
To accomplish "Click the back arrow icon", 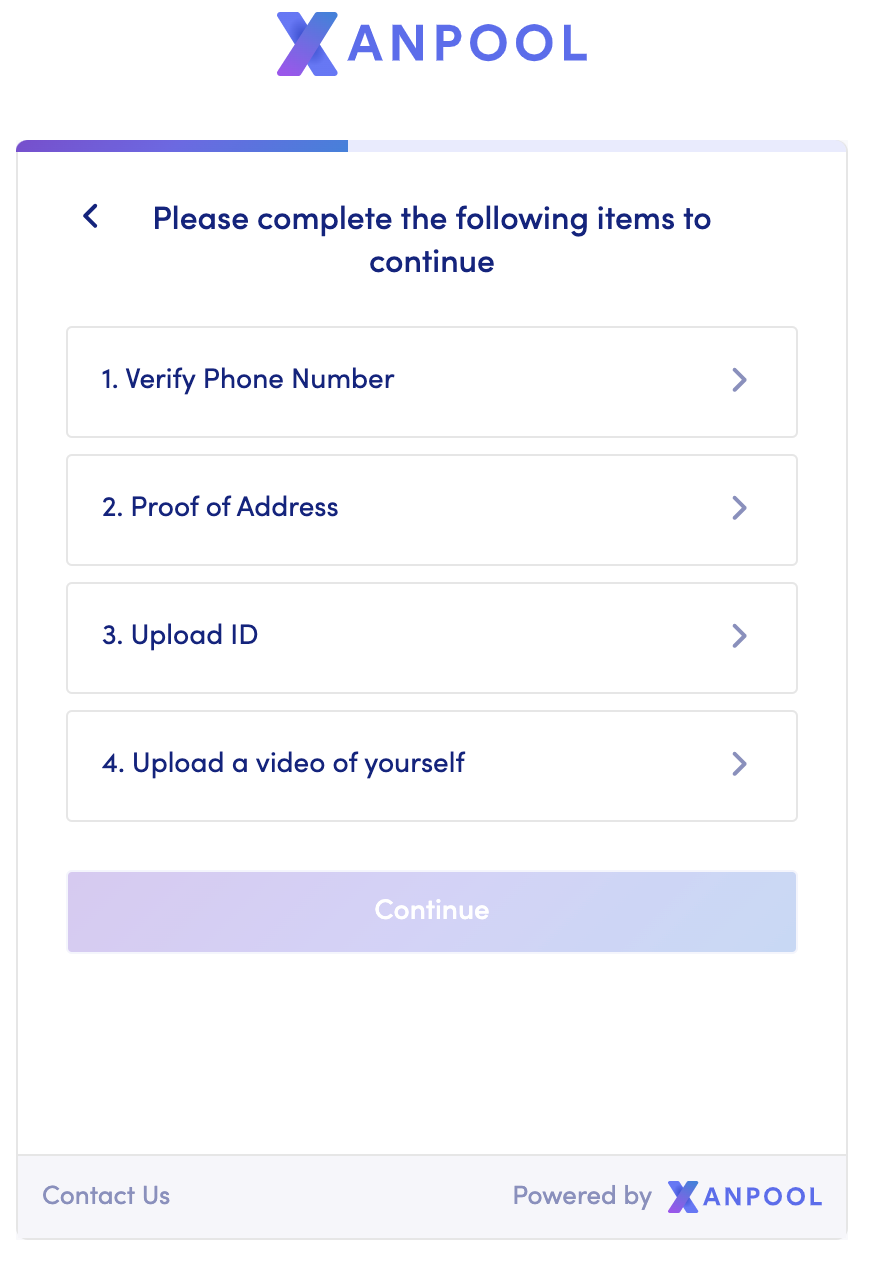I will click(x=91, y=216).
